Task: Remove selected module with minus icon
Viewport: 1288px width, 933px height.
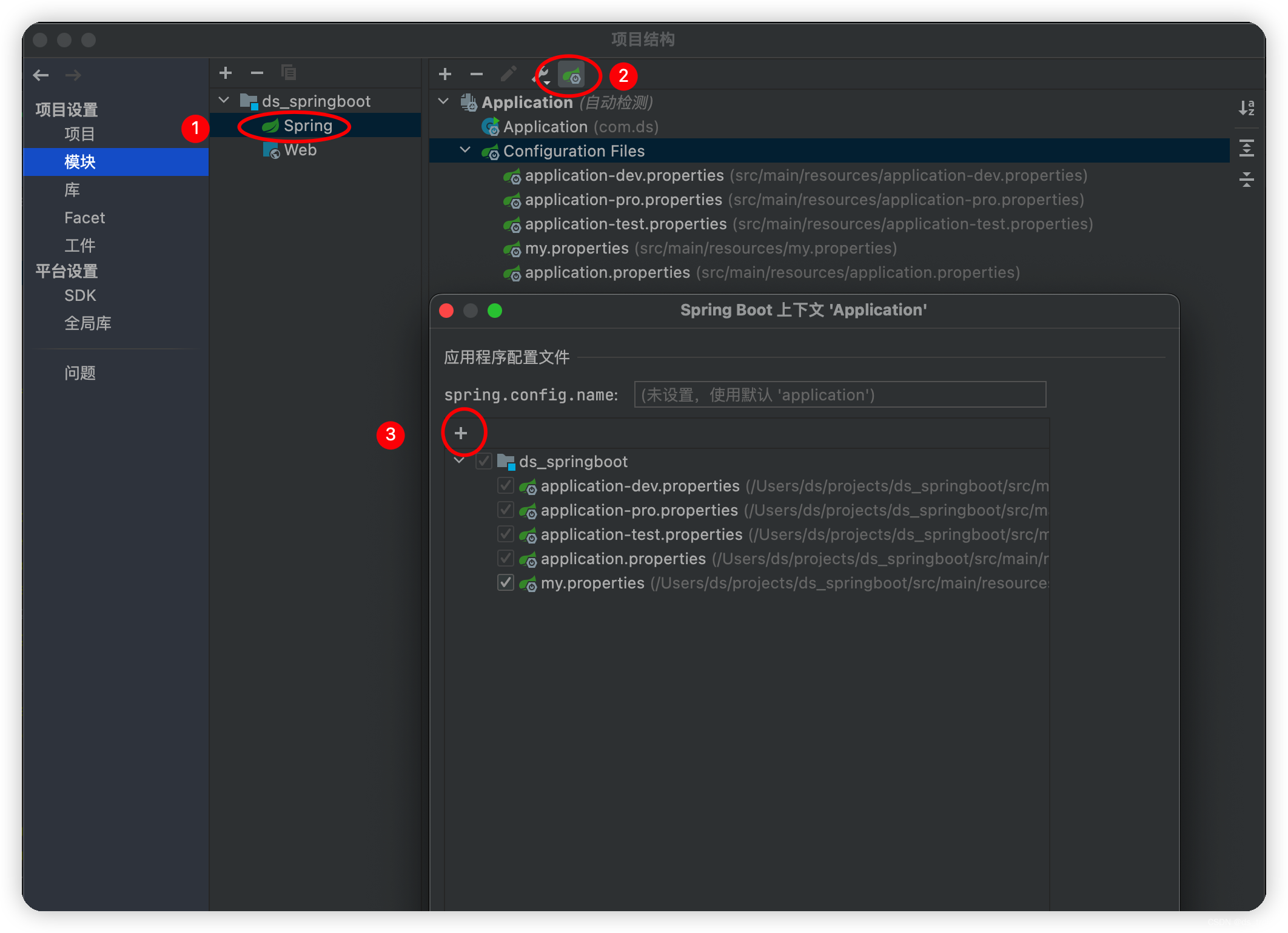Action: [257, 73]
